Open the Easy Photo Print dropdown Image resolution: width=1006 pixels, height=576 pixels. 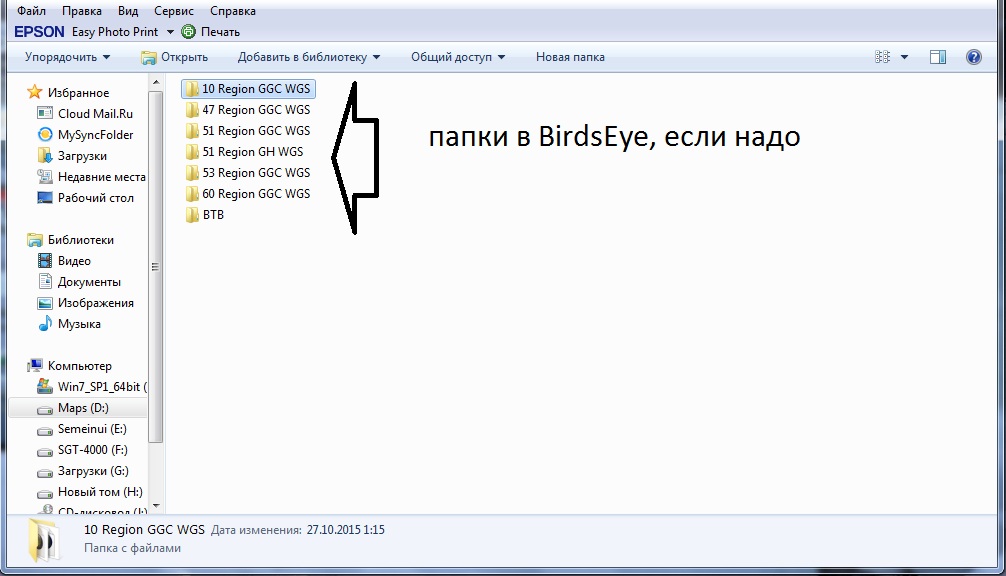point(170,32)
